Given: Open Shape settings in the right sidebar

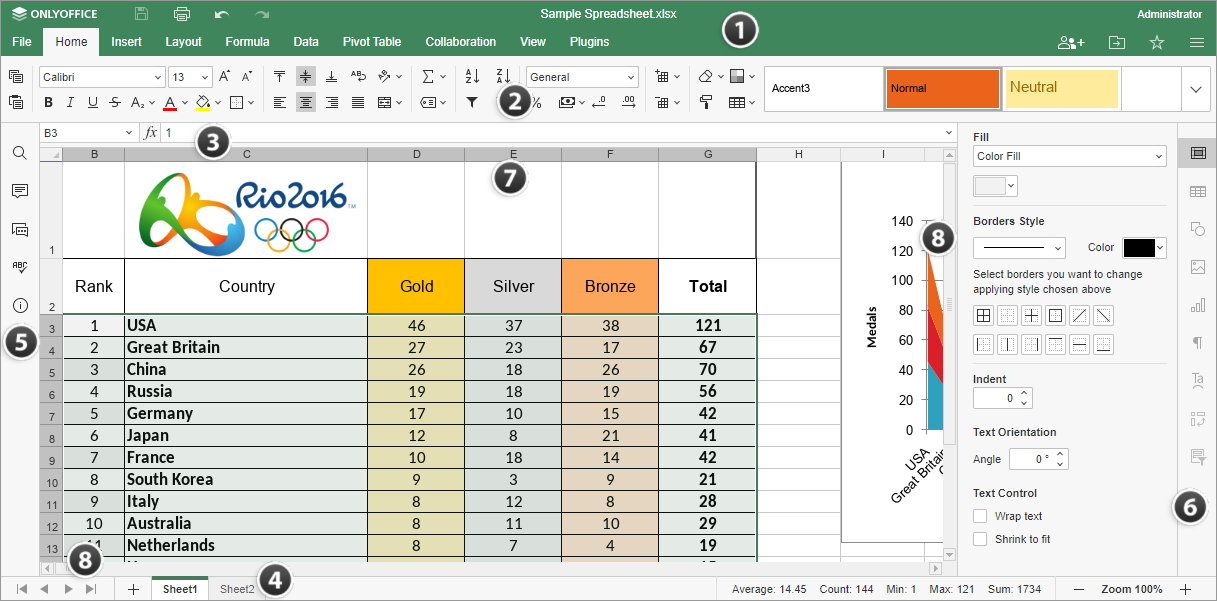Looking at the screenshot, I should [x=1197, y=229].
